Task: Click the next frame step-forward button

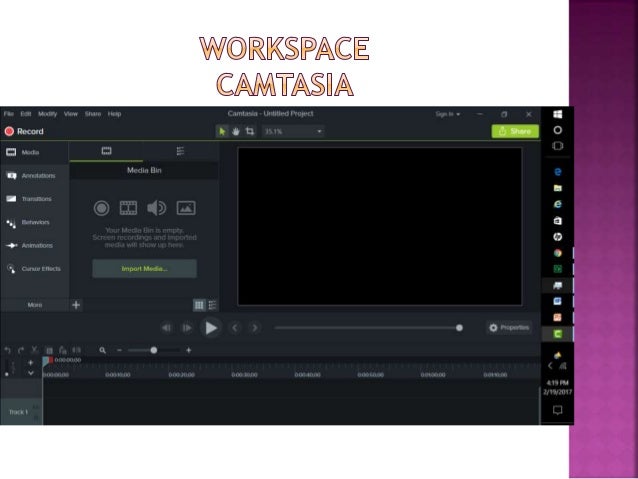Action: 187,328
